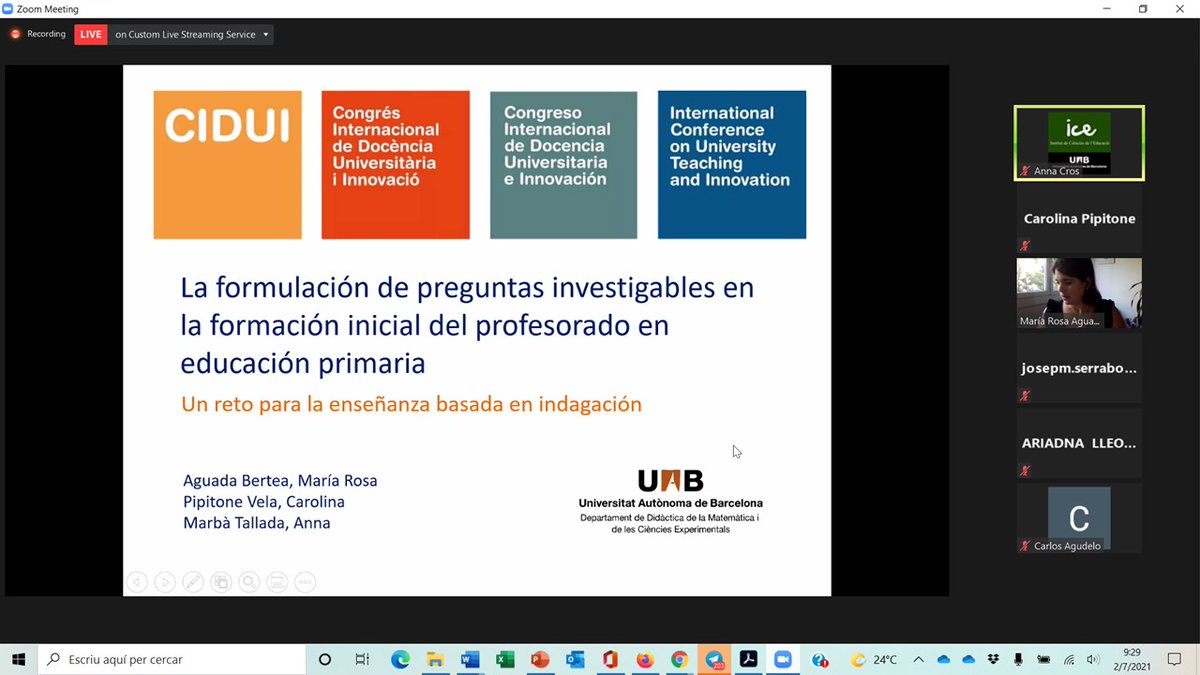Open the magnifier zoom tool under the slide
The height and width of the screenshot is (675, 1200).
pyautogui.click(x=249, y=582)
